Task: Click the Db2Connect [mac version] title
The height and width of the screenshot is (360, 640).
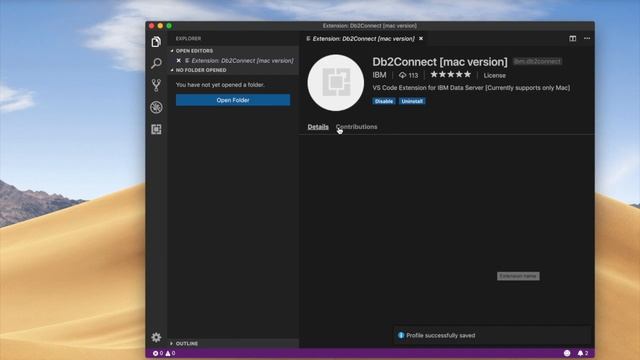Action: [x=440, y=62]
